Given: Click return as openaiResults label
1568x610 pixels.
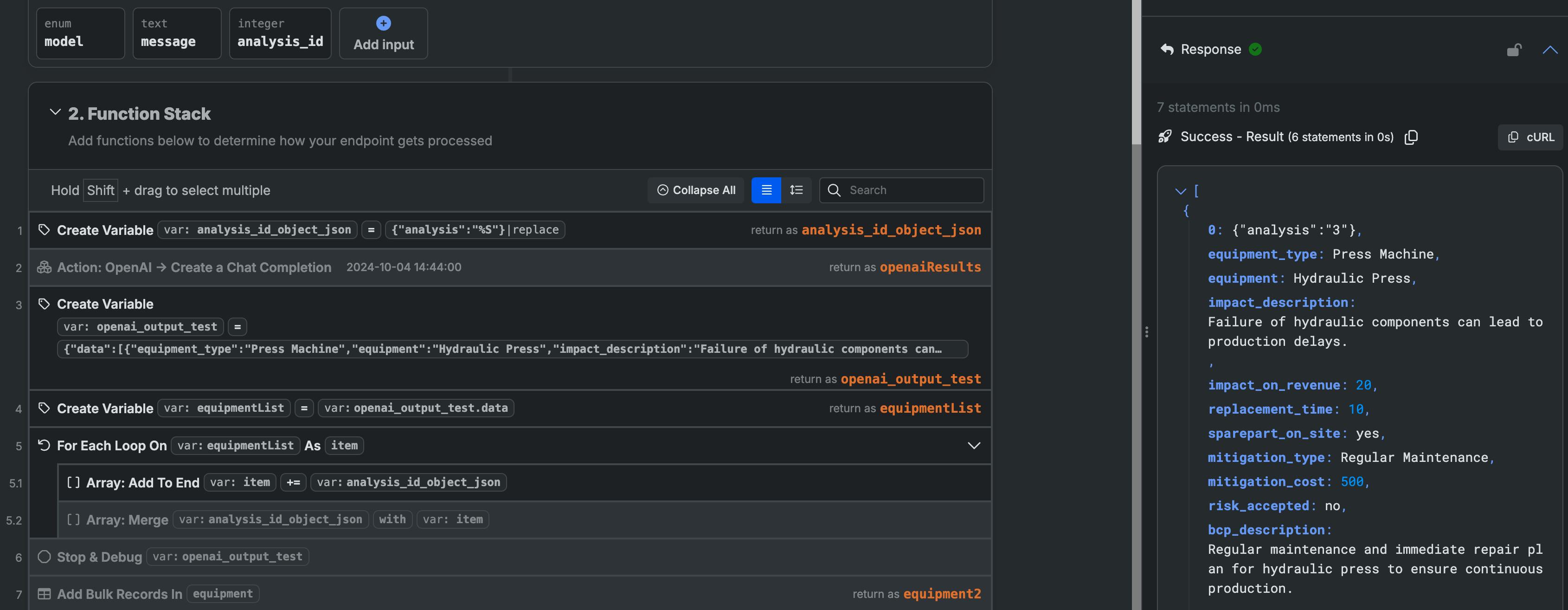Looking at the screenshot, I should tap(905, 267).
